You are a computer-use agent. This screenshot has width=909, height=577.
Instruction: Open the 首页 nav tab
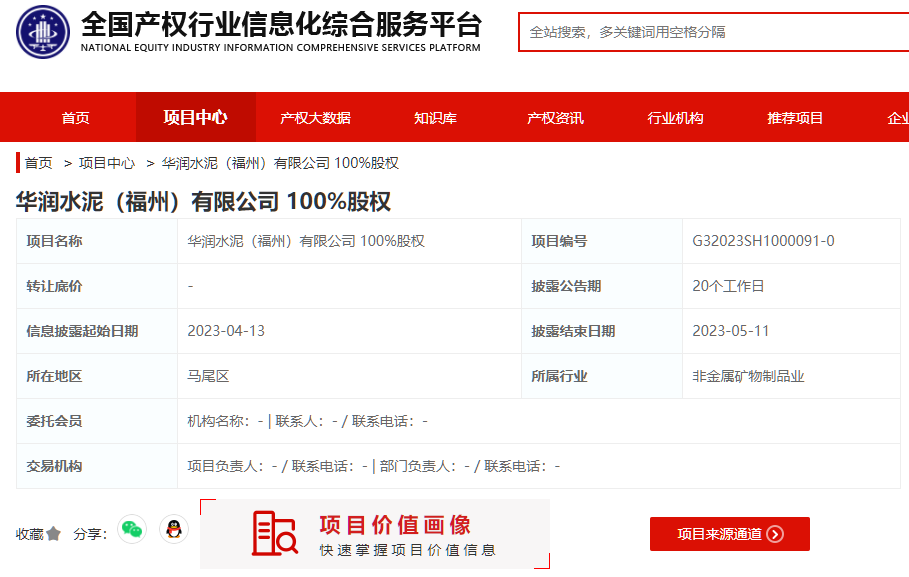[76, 118]
